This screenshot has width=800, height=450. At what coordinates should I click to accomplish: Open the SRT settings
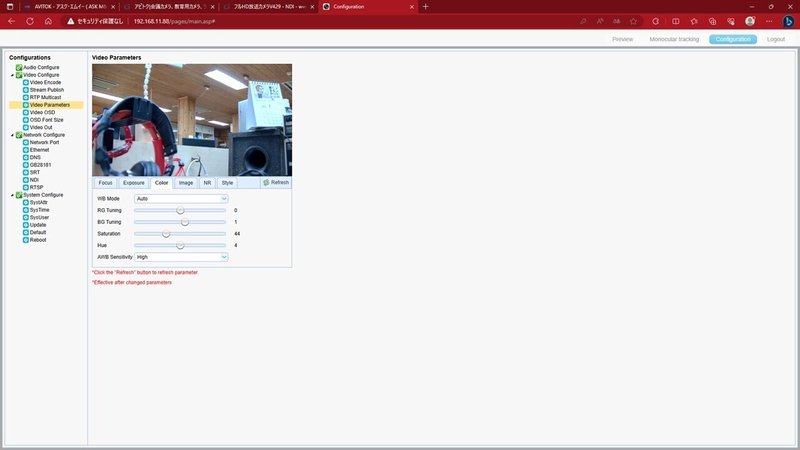click(35, 172)
